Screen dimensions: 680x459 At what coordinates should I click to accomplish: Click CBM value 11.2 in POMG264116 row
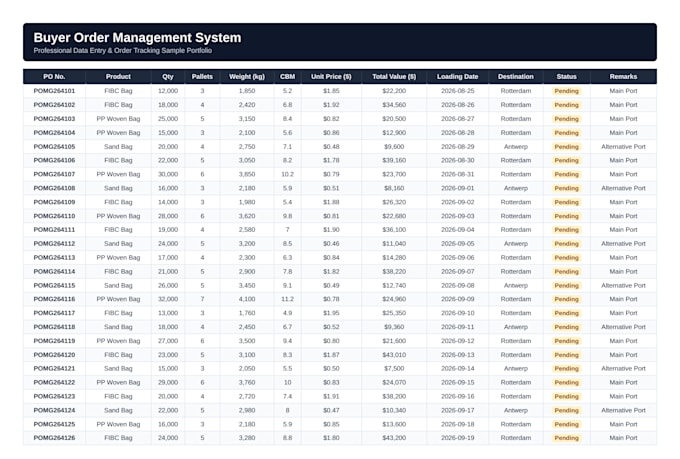pyautogui.click(x=288, y=299)
